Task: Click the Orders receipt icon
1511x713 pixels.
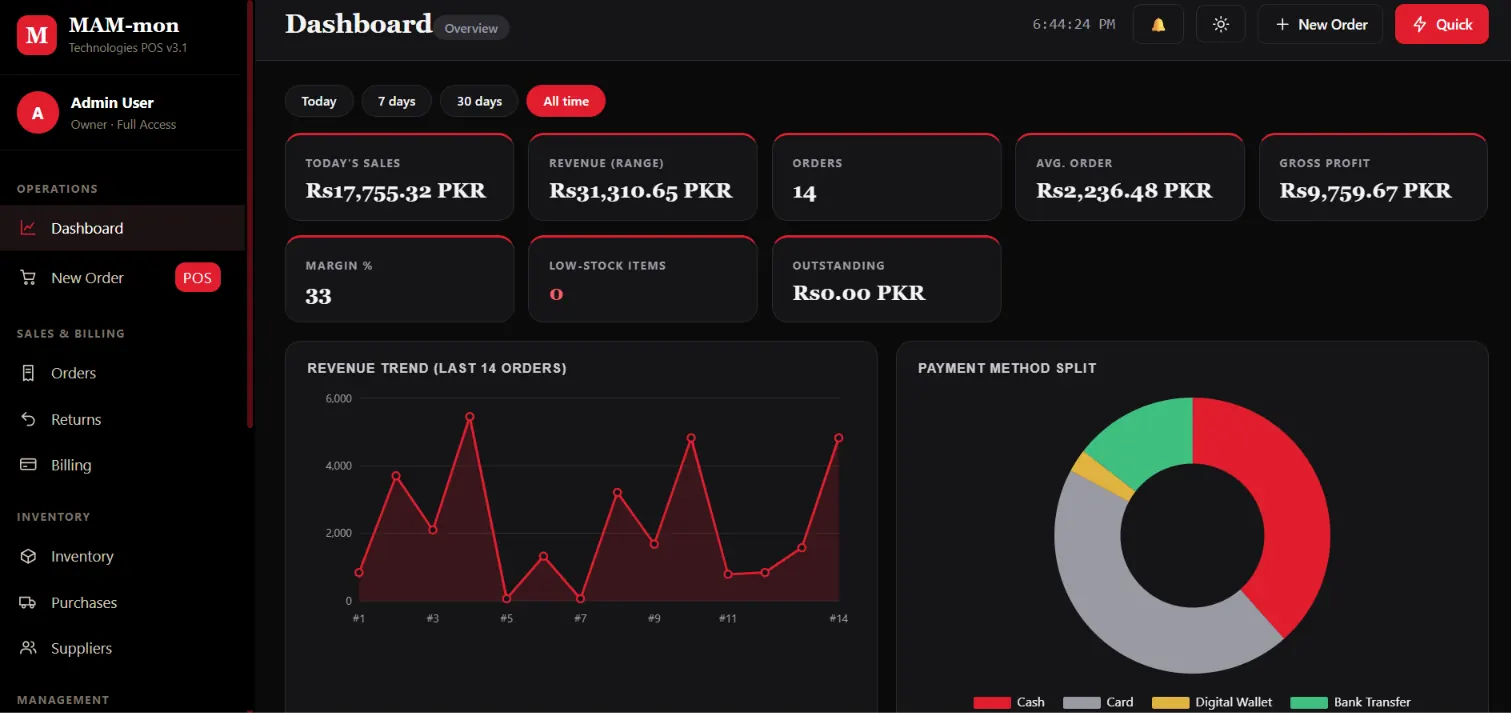Action: 29,373
